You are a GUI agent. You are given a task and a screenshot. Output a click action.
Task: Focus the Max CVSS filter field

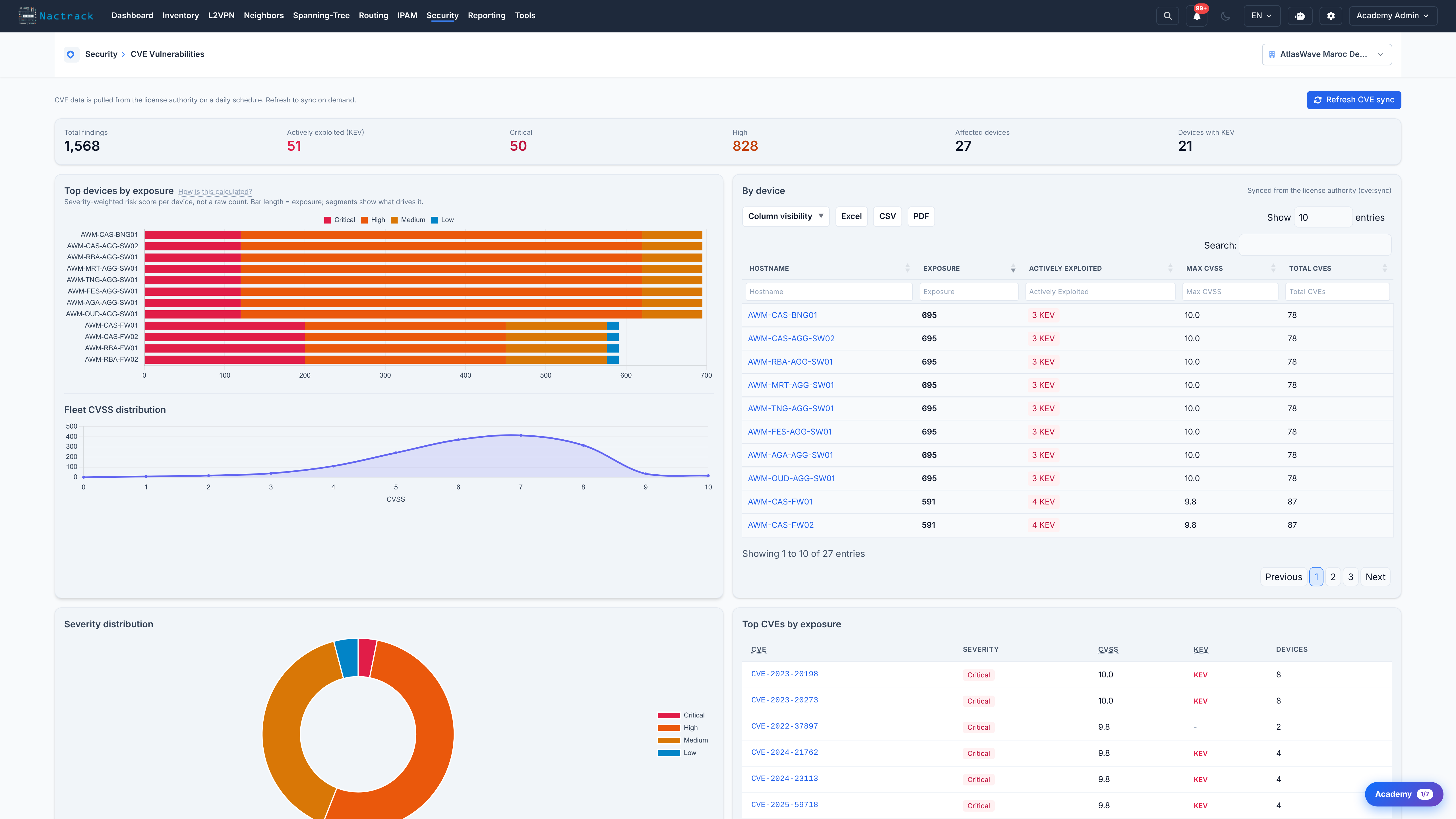pos(1230,292)
